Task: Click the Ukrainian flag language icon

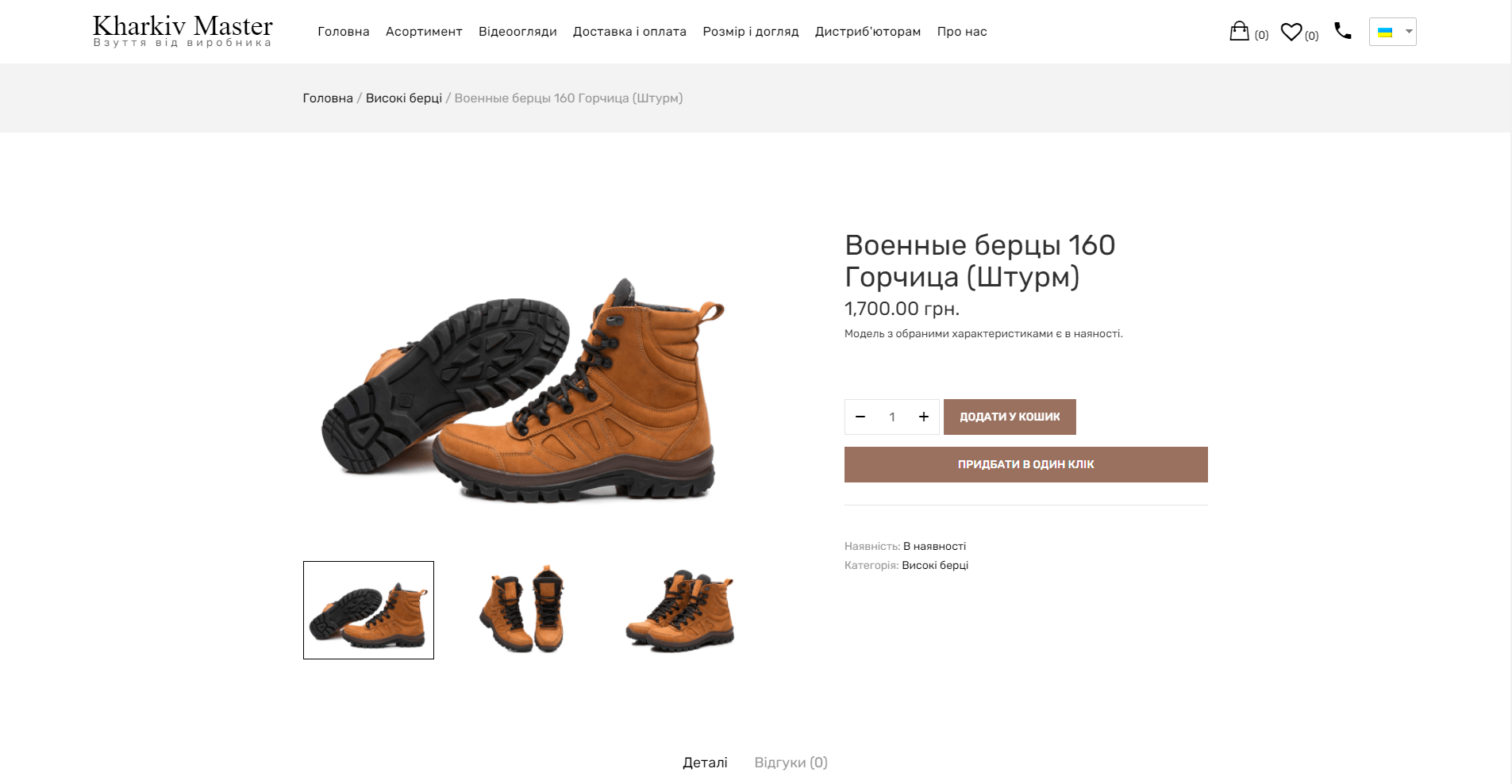Action: click(1385, 33)
